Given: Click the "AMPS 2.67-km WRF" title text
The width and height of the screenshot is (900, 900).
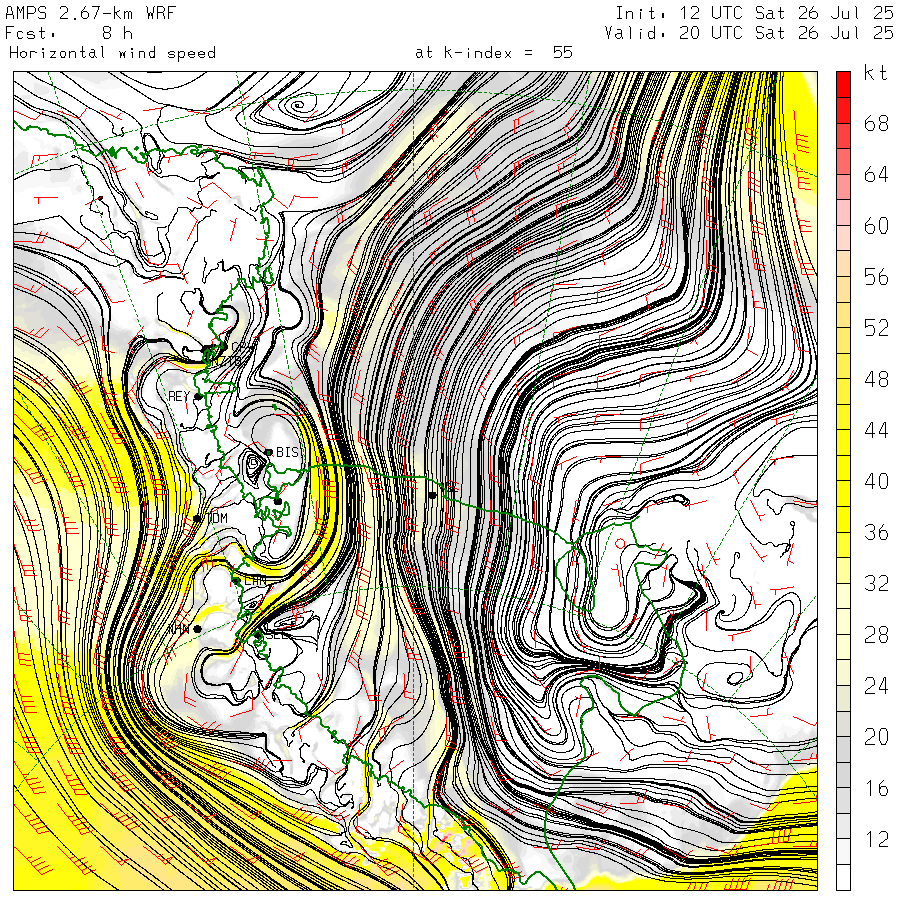Looking at the screenshot, I should 90,13.
